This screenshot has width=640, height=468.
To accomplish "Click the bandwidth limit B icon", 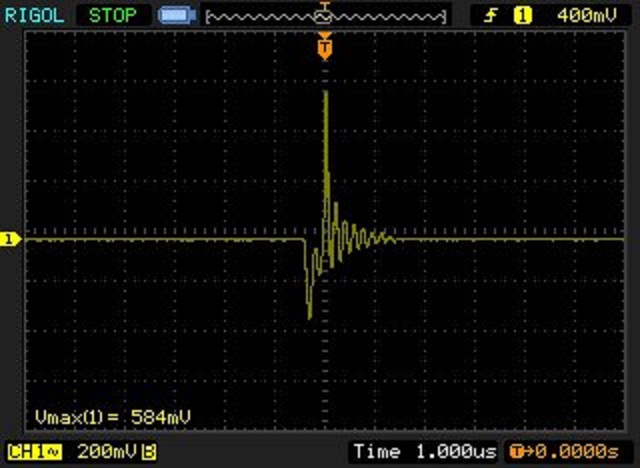I will [x=149, y=452].
